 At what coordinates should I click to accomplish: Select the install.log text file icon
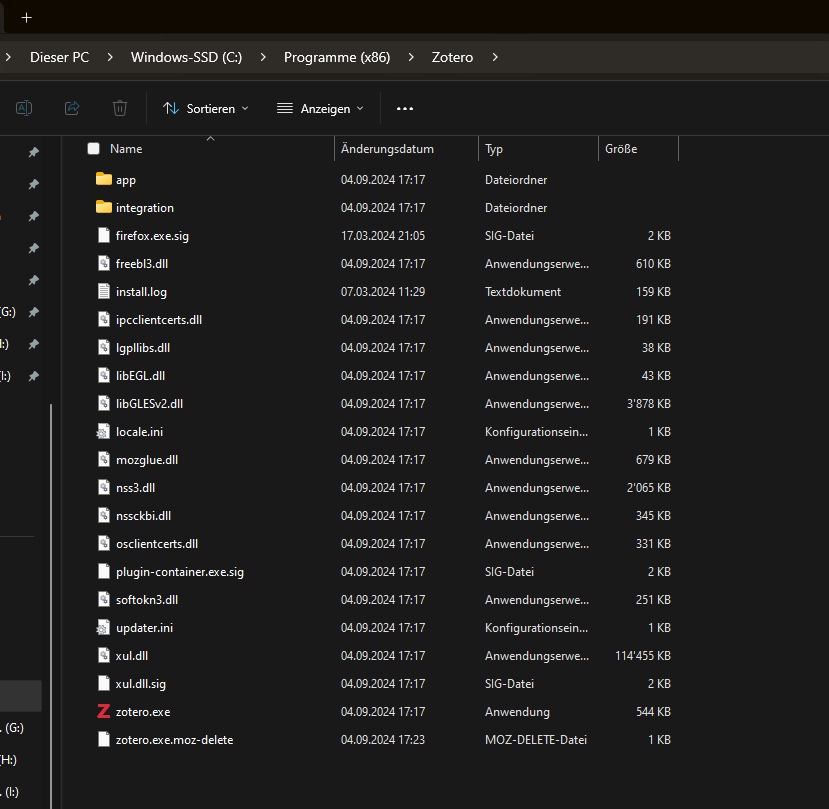click(104, 291)
